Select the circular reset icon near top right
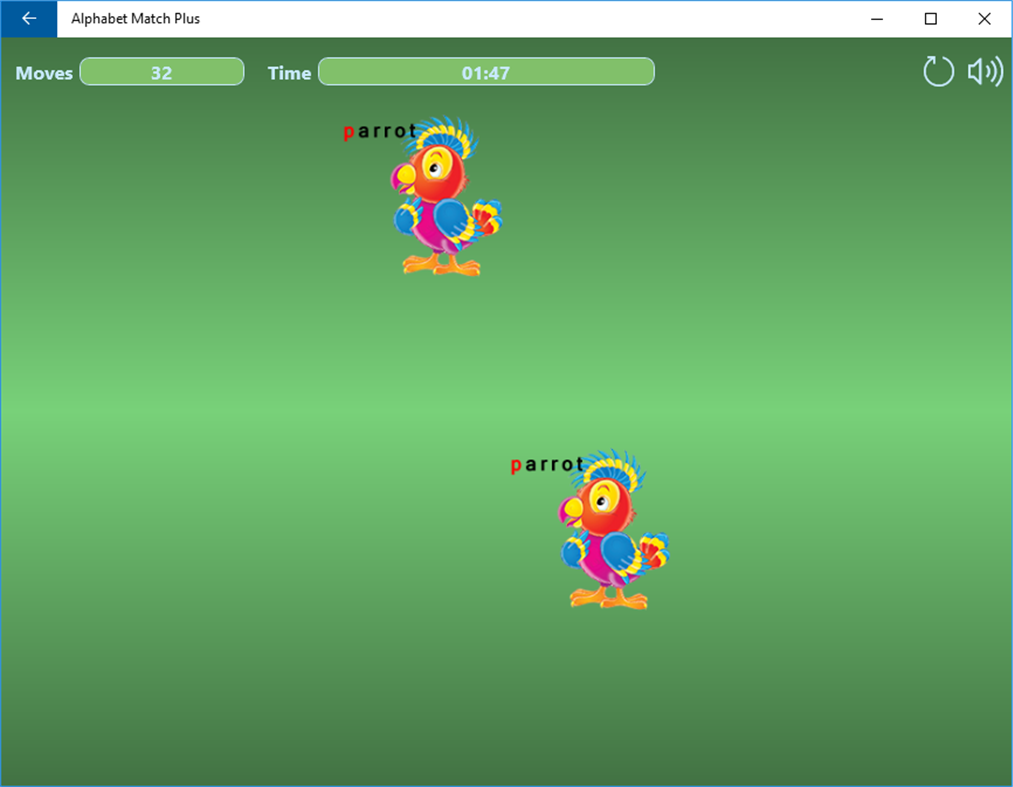The height and width of the screenshot is (787, 1013). click(938, 71)
